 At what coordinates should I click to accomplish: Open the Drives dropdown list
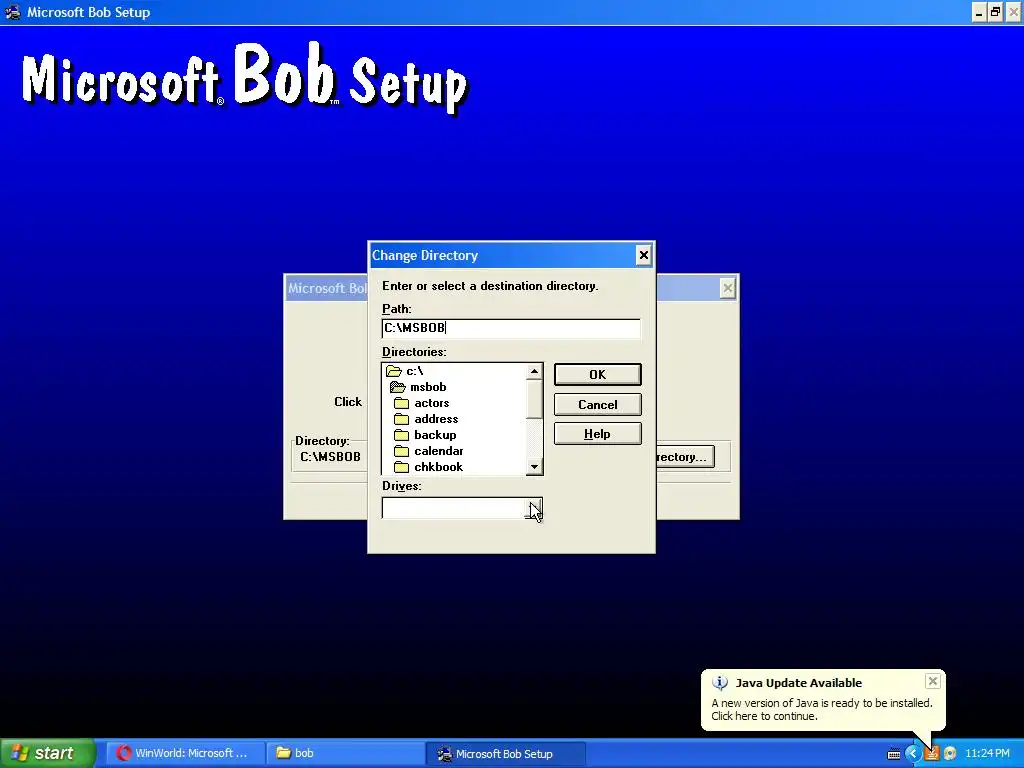point(534,508)
